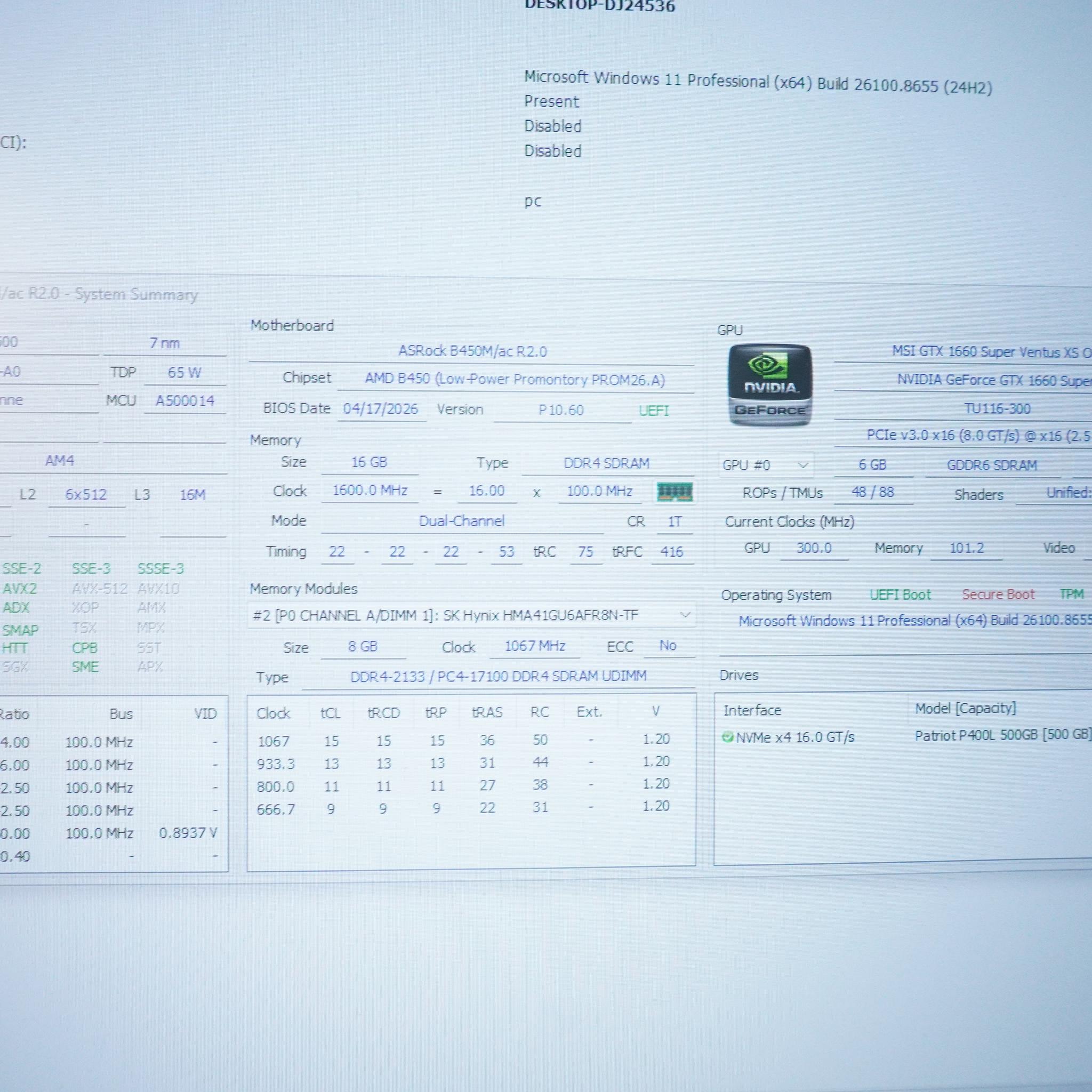Expand the GPU #0 selector dropdown
The width and height of the screenshot is (1092, 1092).
click(x=765, y=465)
